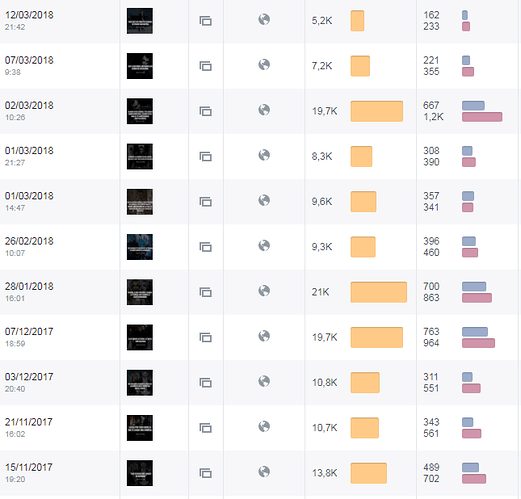Click the globe icon for 01/03/2018 21:27

264,155
